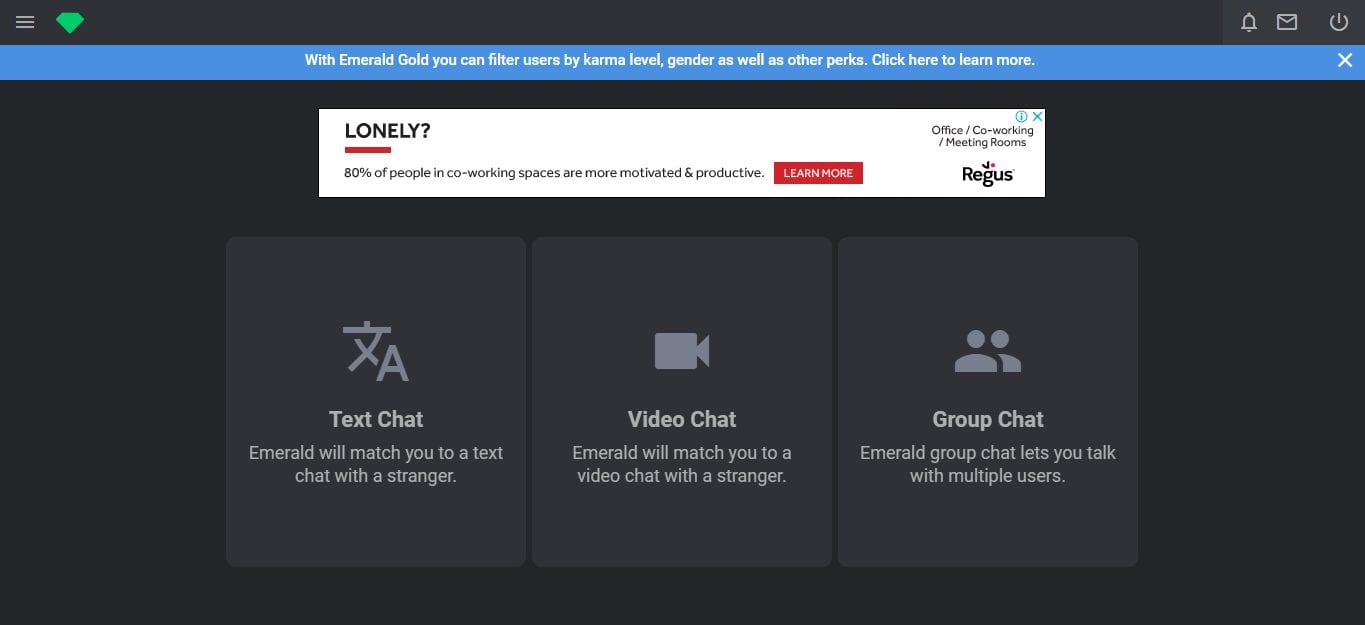The width and height of the screenshot is (1365, 625).
Task: Click the Video Chat camera icon
Action: 682,351
